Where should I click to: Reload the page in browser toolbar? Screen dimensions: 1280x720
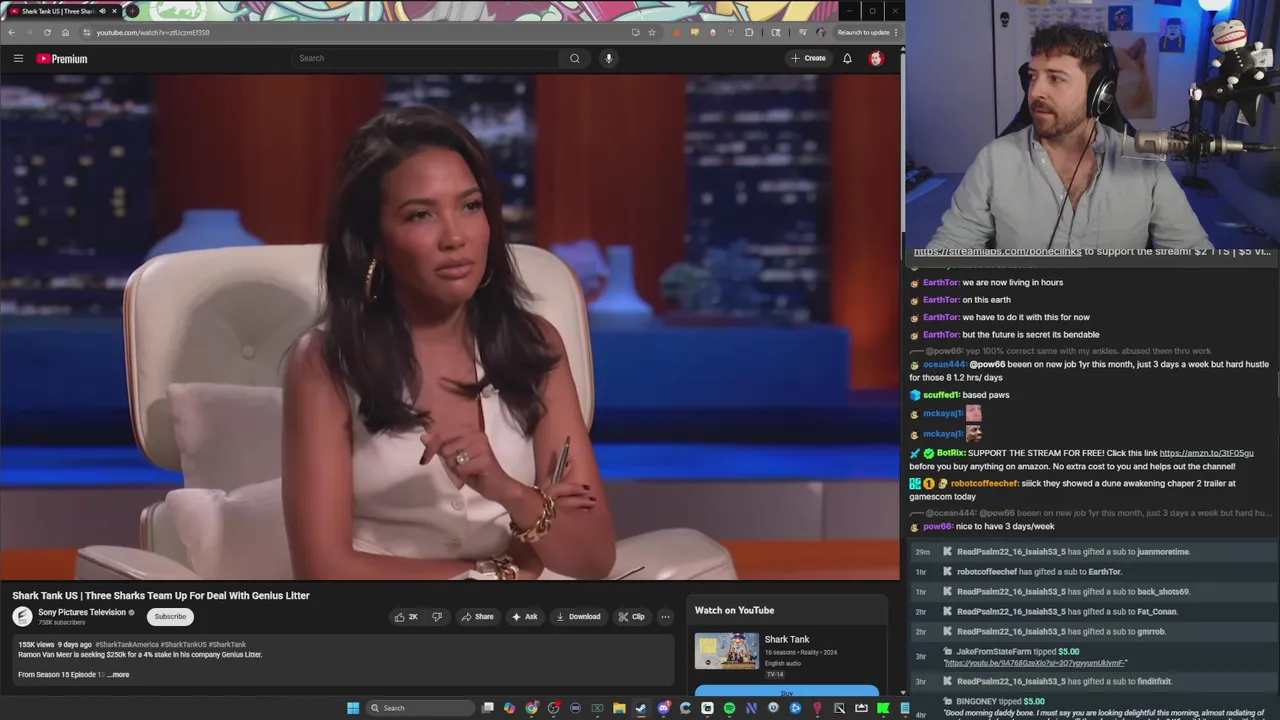pyautogui.click(x=47, y=32)
